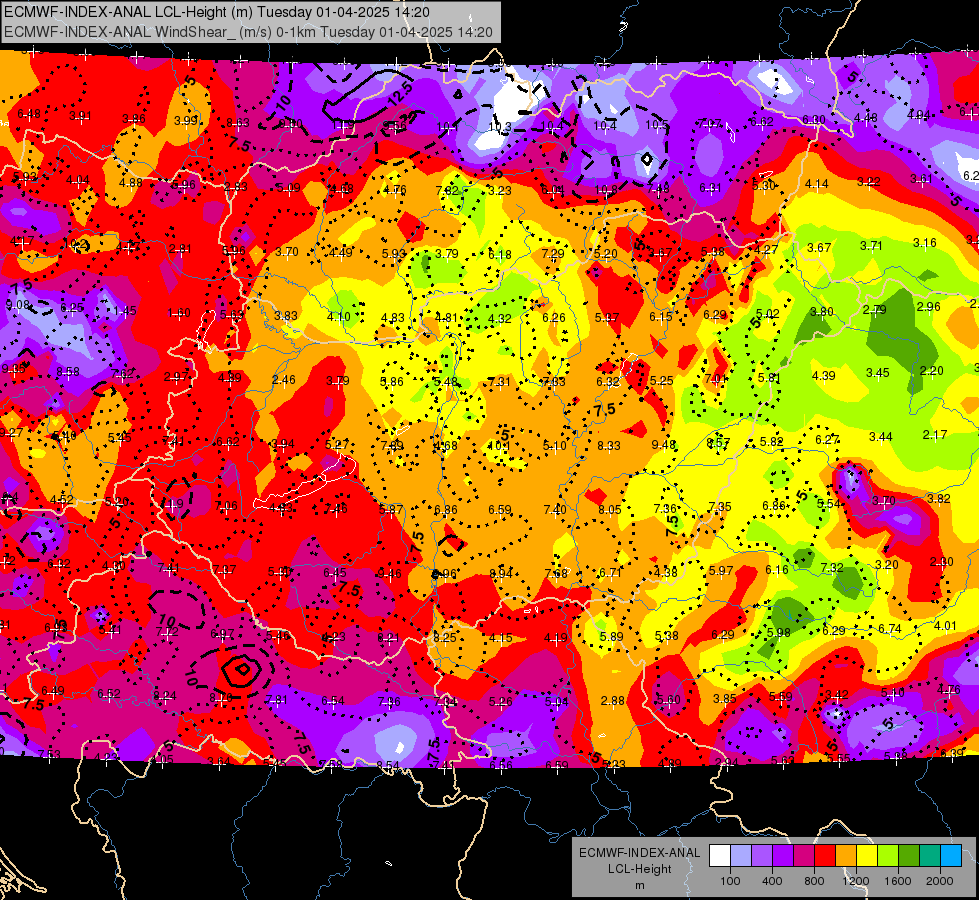
Task: Click the 12.5 contour label
Action: (x=400, y=94)
